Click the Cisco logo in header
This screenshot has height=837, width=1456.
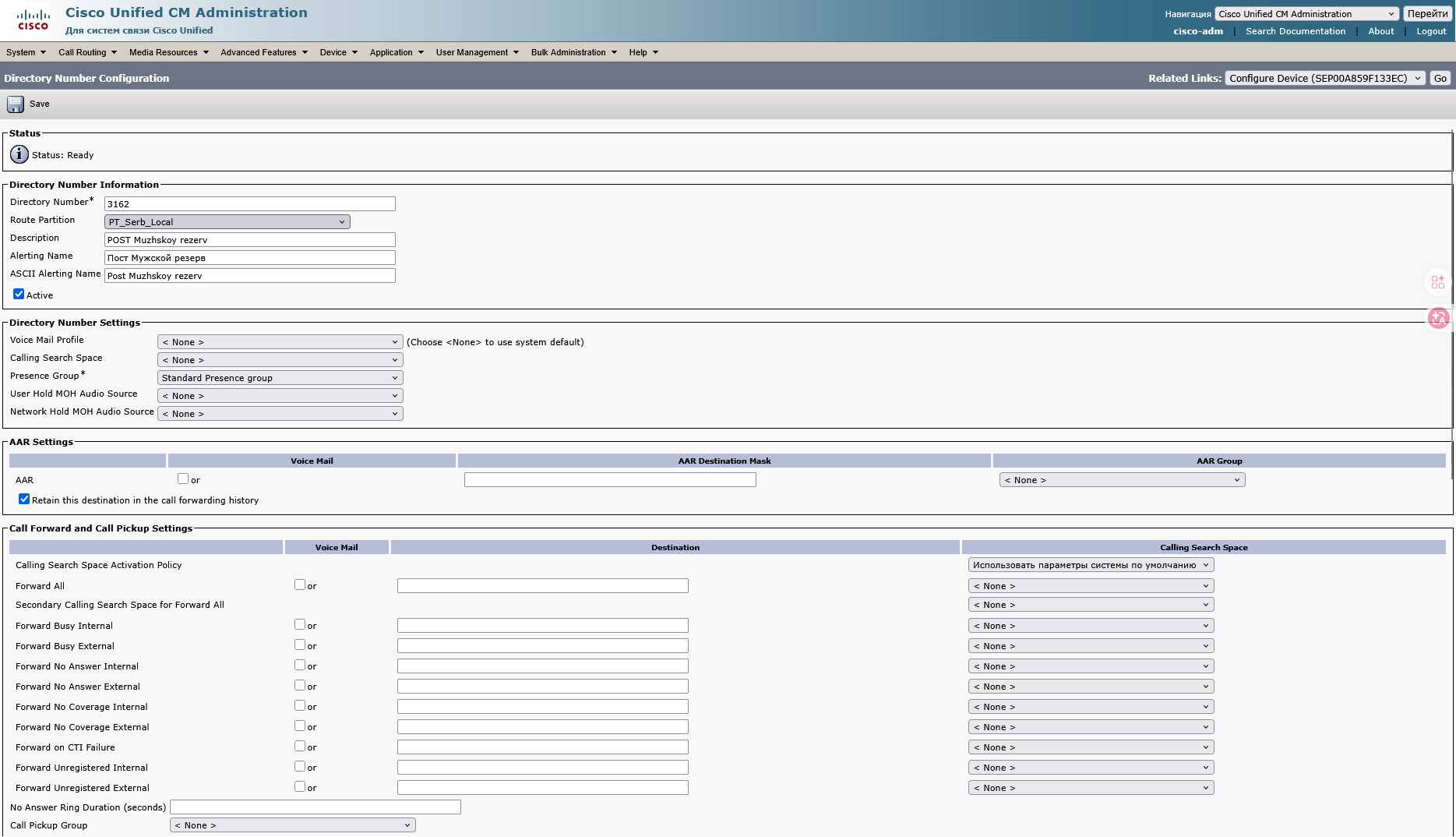(33, 19)
